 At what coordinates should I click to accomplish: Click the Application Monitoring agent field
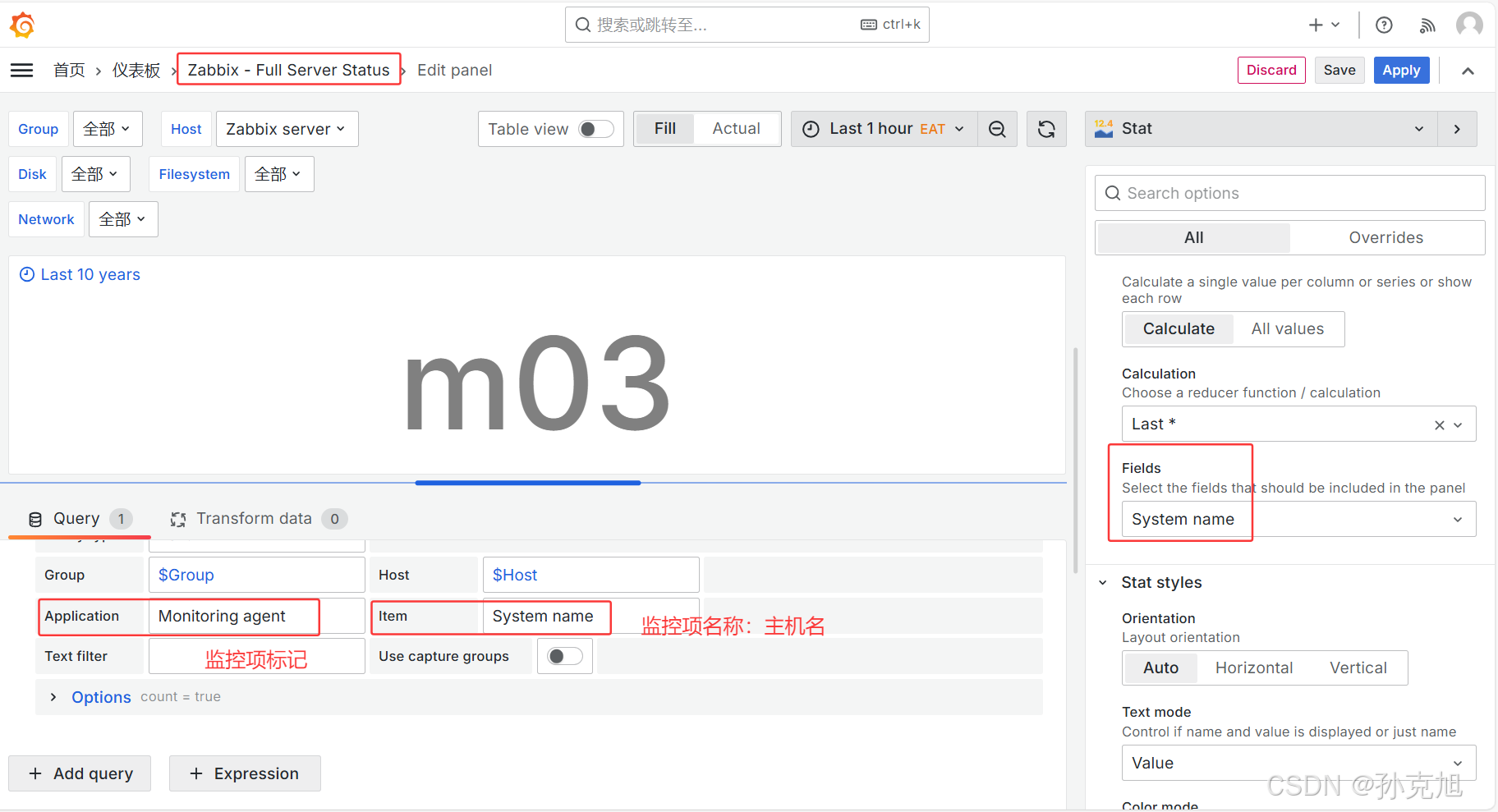[257, 616]
